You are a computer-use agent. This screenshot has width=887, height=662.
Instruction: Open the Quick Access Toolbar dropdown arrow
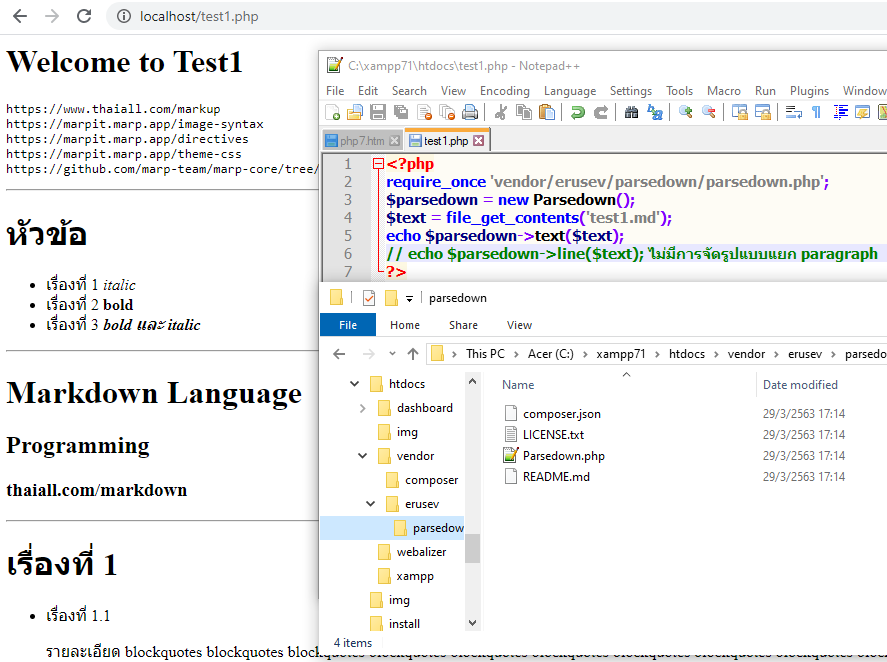click(x=410, y=298)
